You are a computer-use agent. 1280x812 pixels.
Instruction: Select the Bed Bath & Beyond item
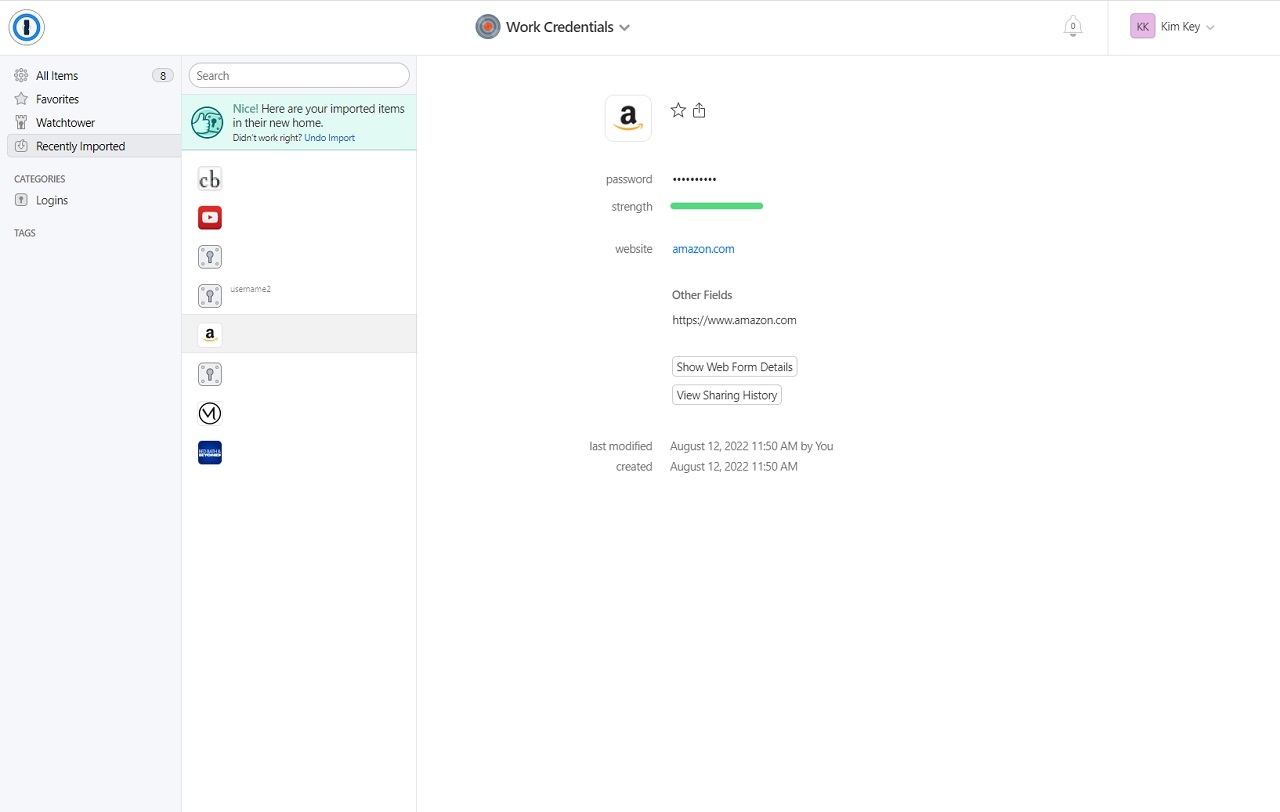pyautogui.click(x=299, y=453)
